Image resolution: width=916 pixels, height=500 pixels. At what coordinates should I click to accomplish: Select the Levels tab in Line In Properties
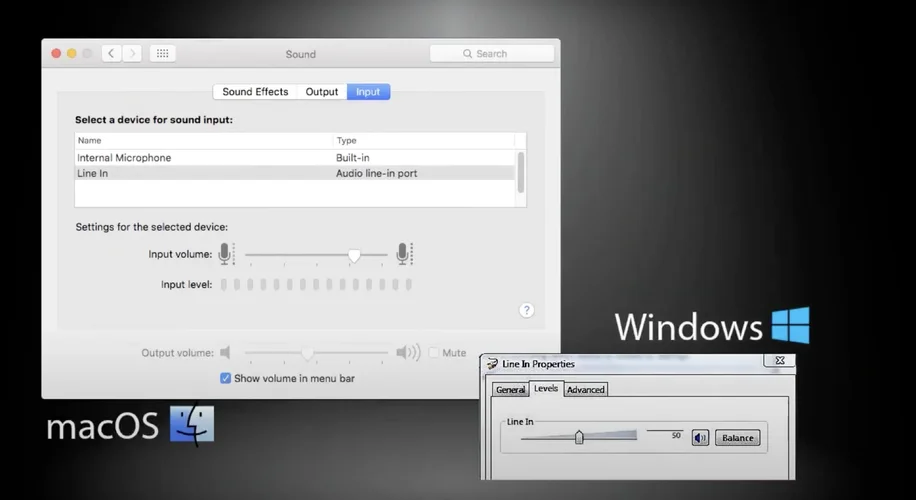(x=546, y=388)
